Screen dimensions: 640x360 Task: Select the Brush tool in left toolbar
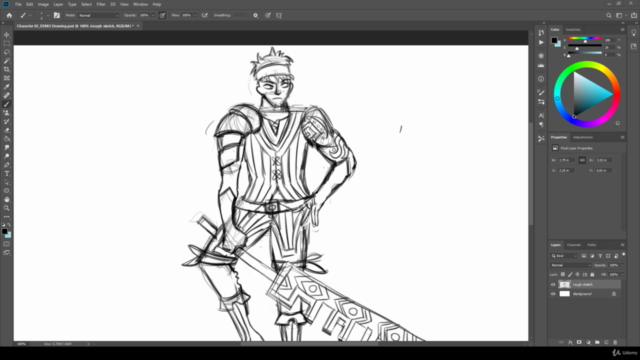point(7,104)
